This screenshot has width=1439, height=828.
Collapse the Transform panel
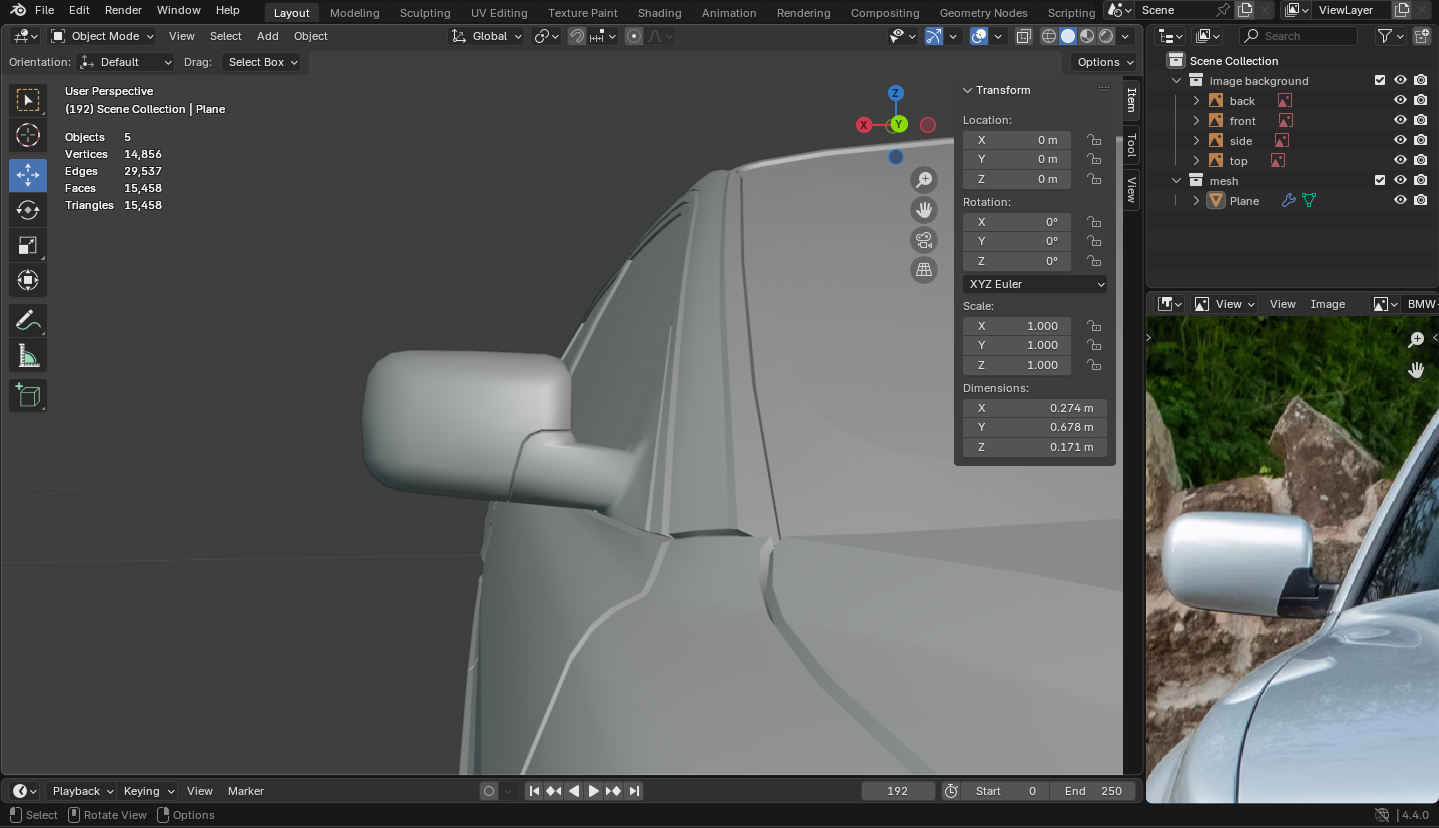point(967,90)
